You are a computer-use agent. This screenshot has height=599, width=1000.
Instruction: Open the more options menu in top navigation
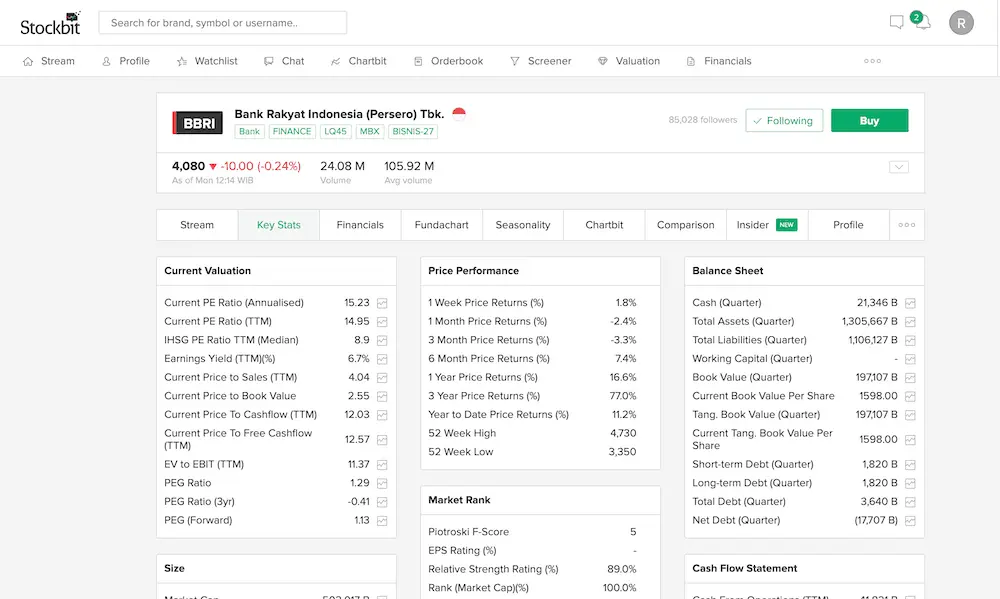coord(872,61)
